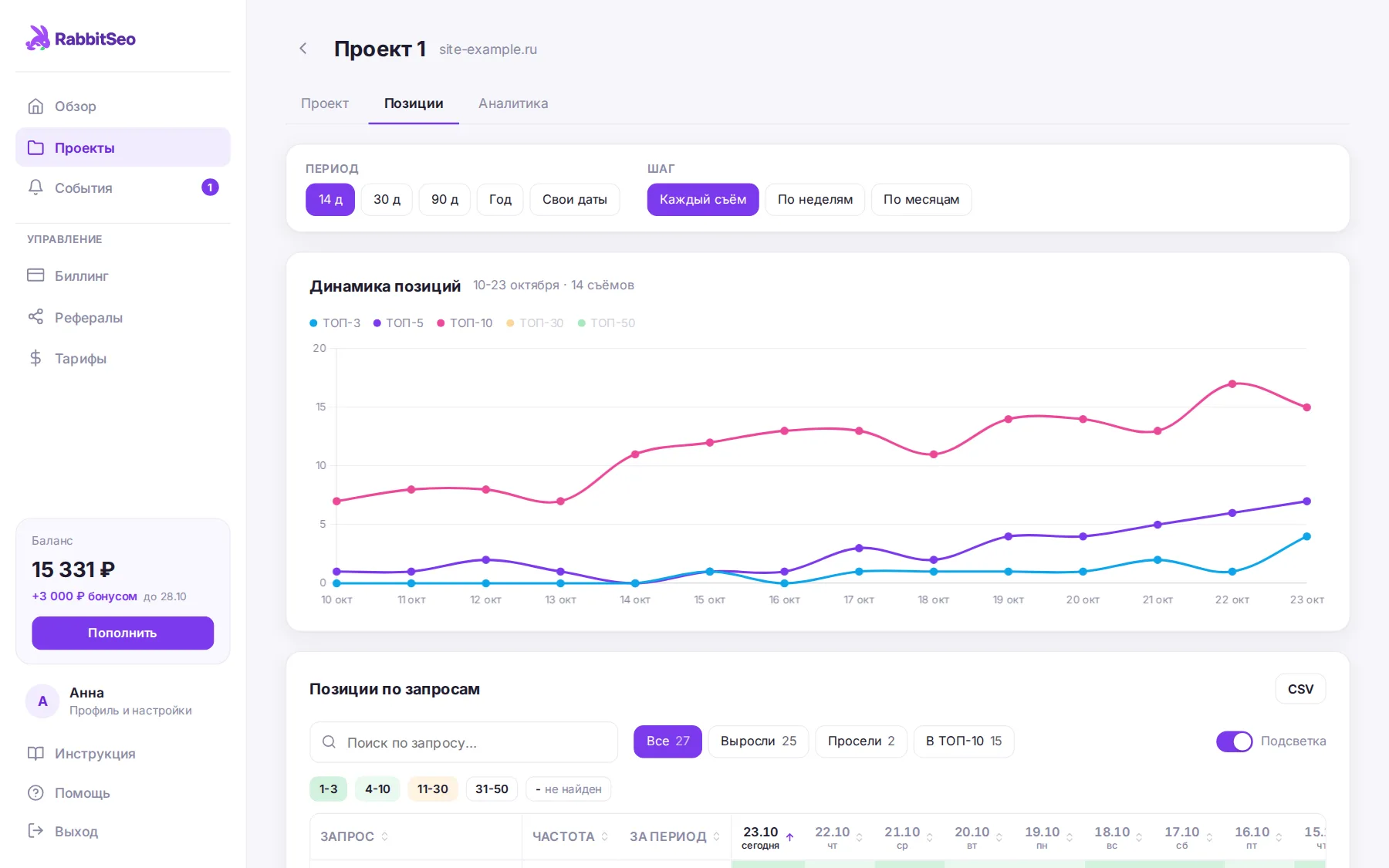Viewport: 1389px width, 868px height.
Task: Click the up arrow next to 23.10
Action: [790, 837]
